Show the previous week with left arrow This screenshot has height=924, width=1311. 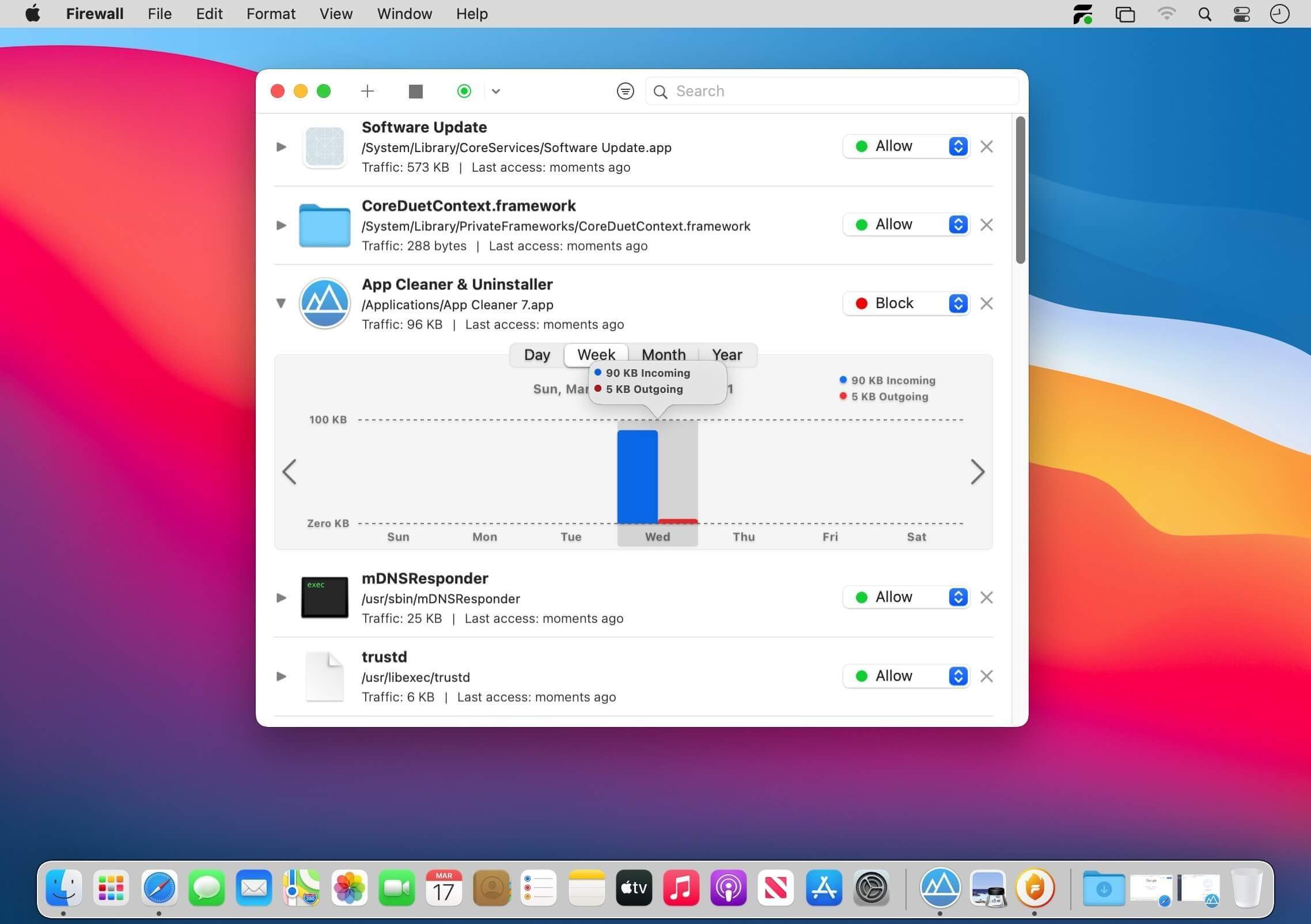289,472
